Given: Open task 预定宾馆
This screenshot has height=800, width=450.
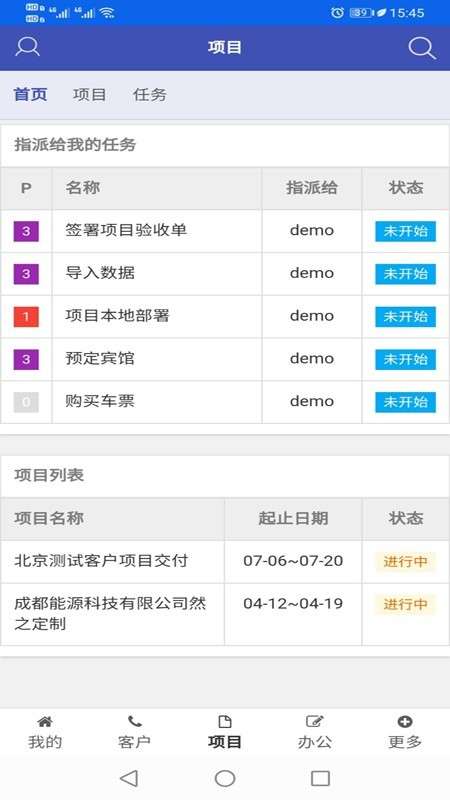Looking at the screenshot, I should click(100, 358).
